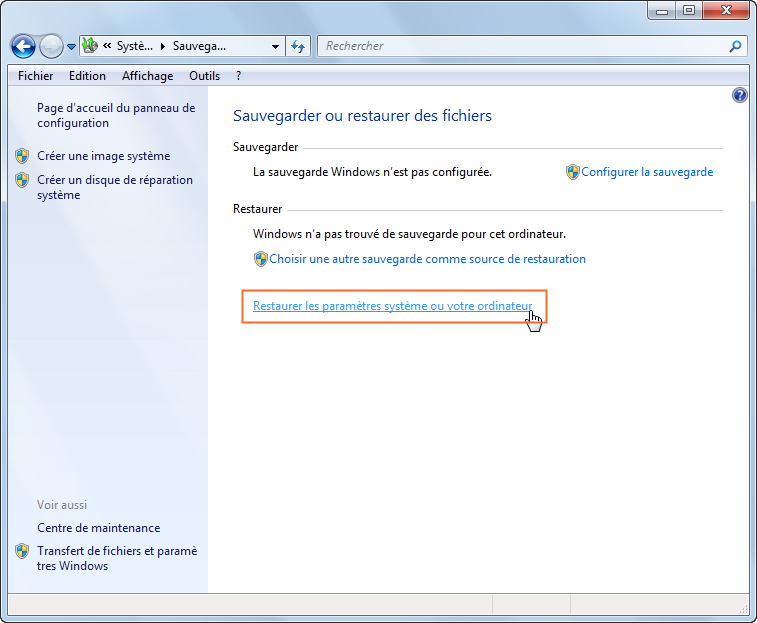Viewport: 757px width, 623px height.
Task: Close the window with red X
Action: [x=726, y=11]
